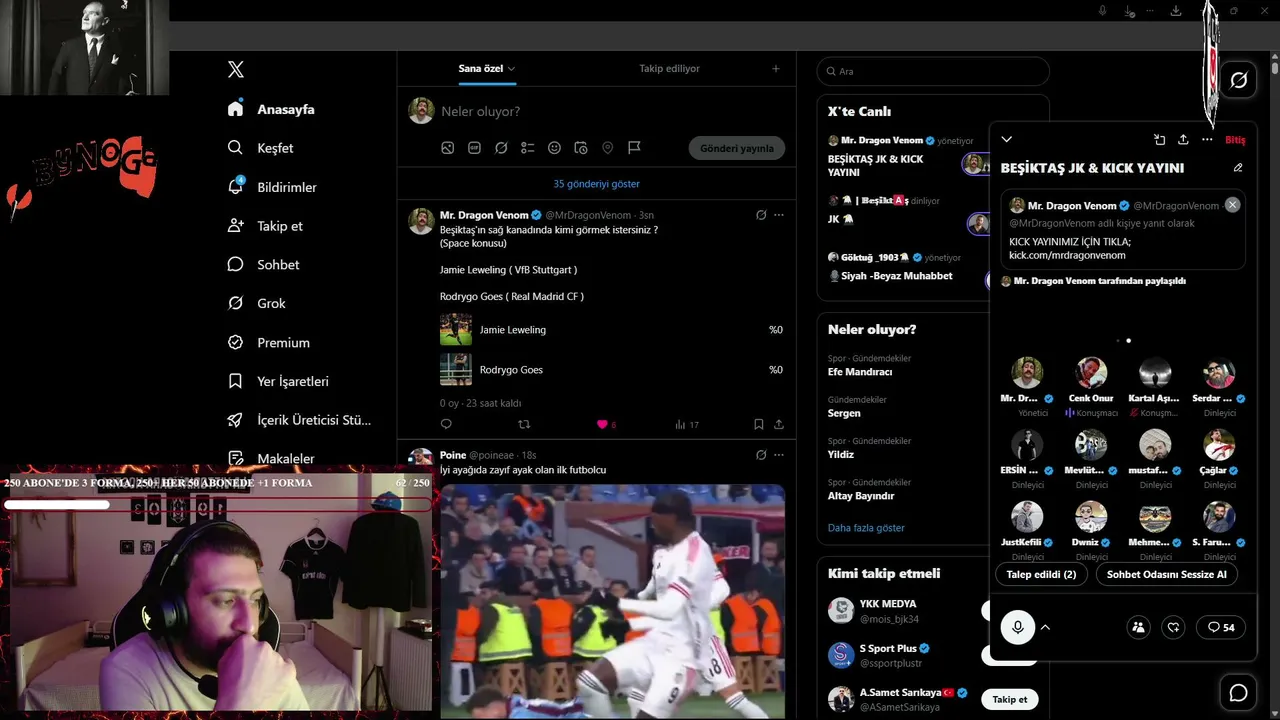Bookmark Mr. Dragon Venom's poll post
This screenshot has width=1280, height=720.
pyautogui.click(x=759, y=424)
